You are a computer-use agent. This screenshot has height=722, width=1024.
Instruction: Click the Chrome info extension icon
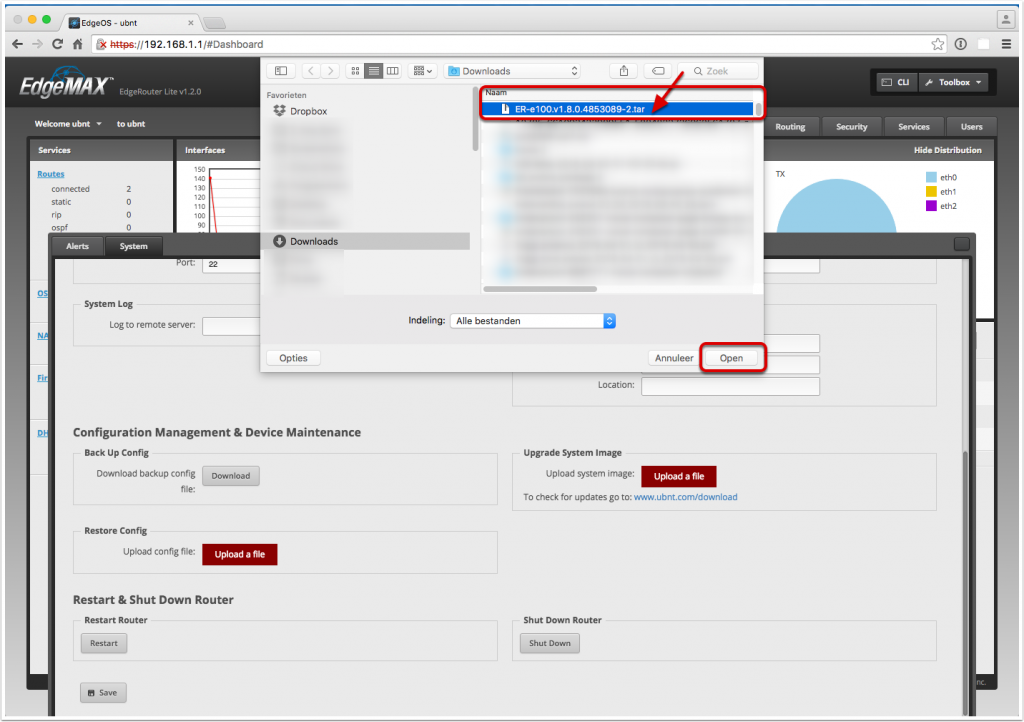pos(961,44)
